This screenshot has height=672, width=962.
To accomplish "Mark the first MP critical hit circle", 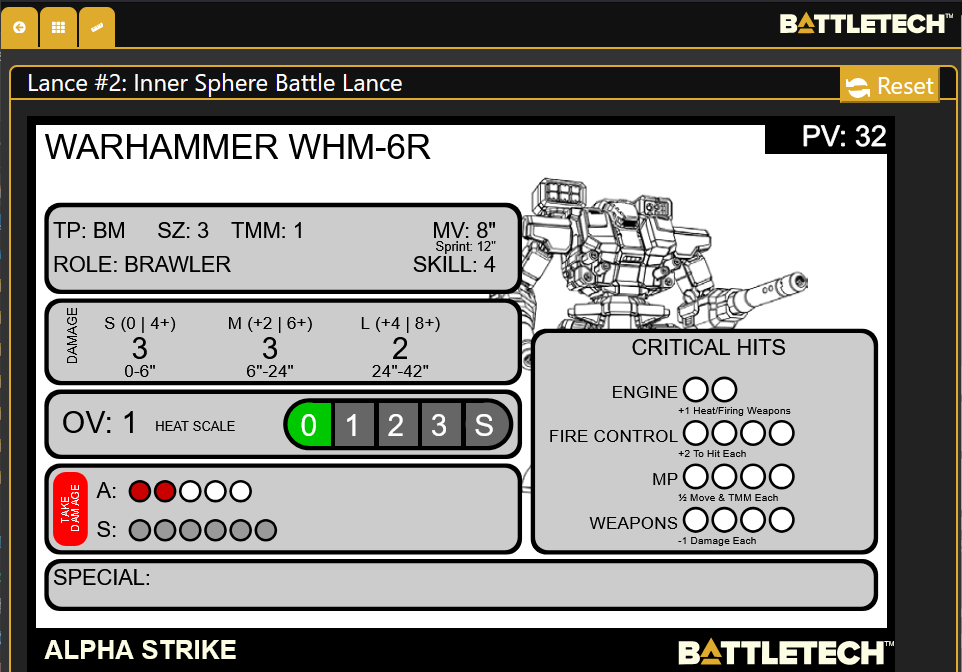I will [x=696, y=476].
